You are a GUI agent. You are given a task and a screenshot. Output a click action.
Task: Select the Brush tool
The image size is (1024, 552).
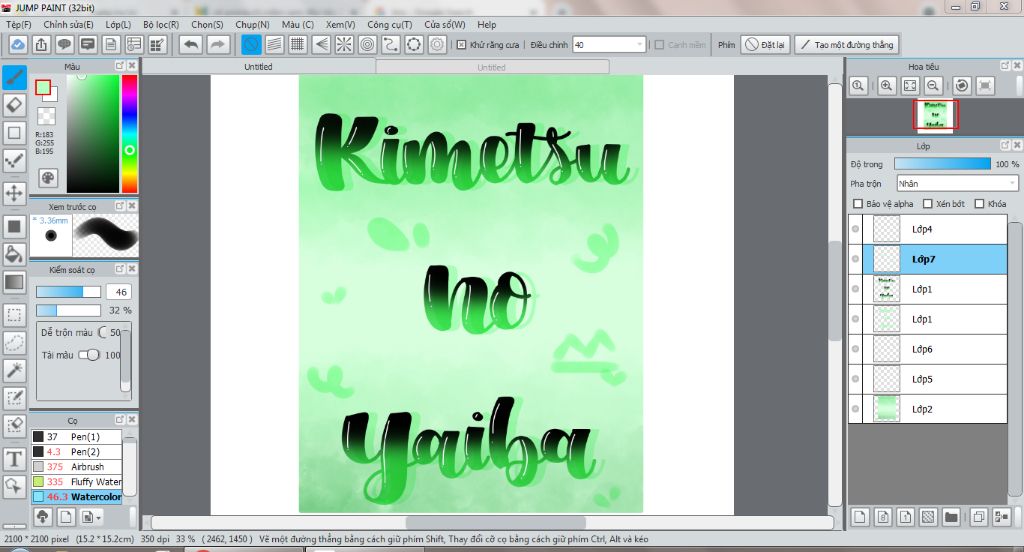click(x=14, y=78)
